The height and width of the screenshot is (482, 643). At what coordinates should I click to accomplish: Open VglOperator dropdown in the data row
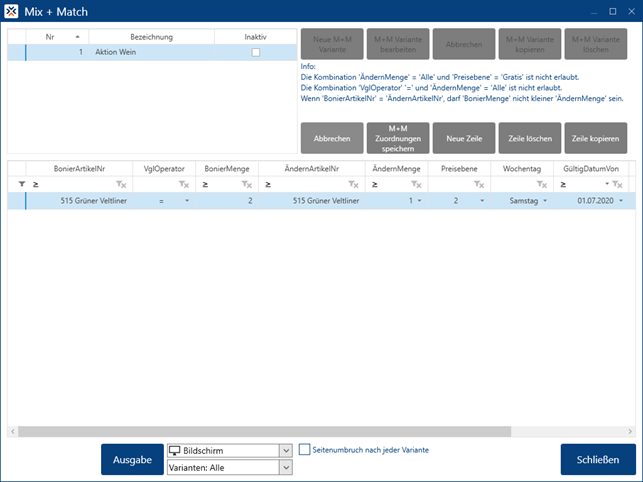(186, 201)
